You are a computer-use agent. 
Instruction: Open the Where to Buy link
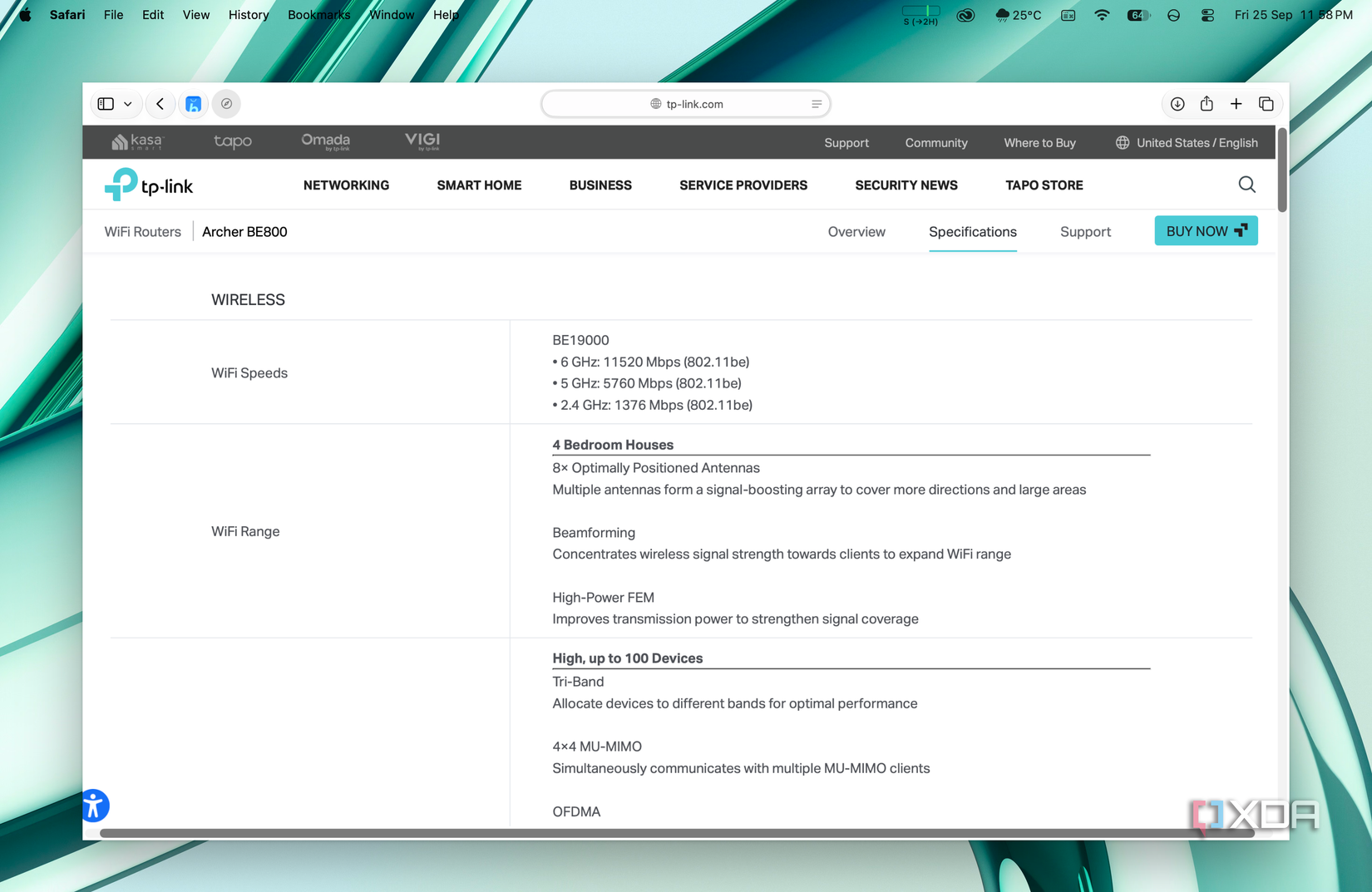tap(1039, 143)
